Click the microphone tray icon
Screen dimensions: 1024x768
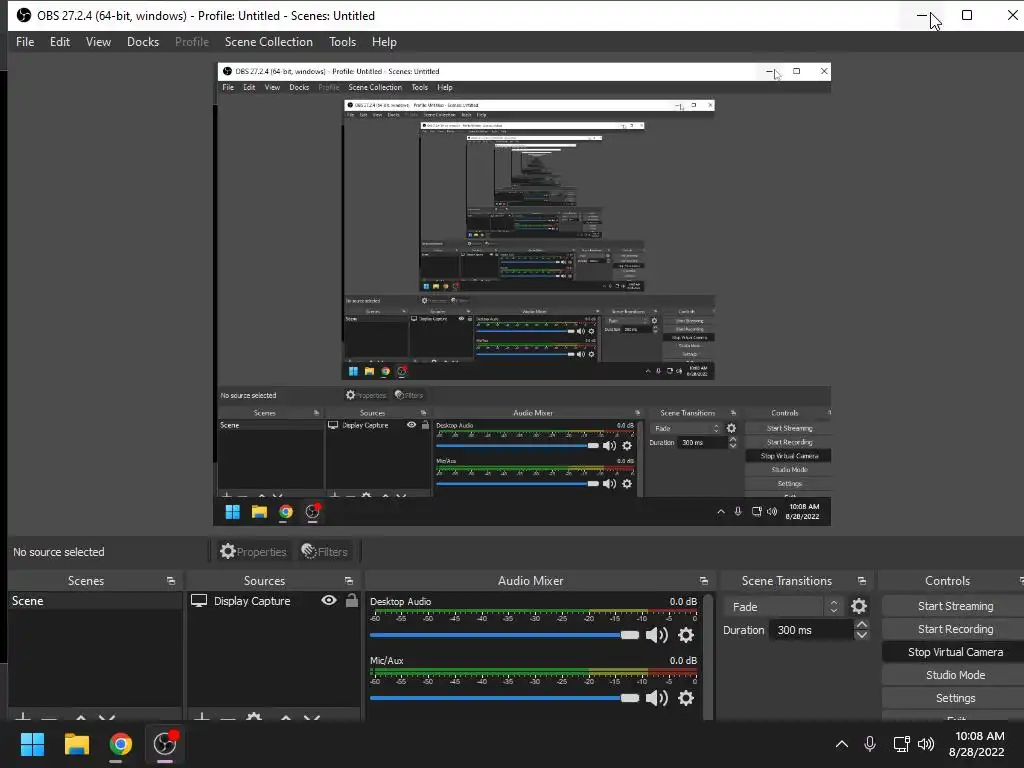[870, 744]
